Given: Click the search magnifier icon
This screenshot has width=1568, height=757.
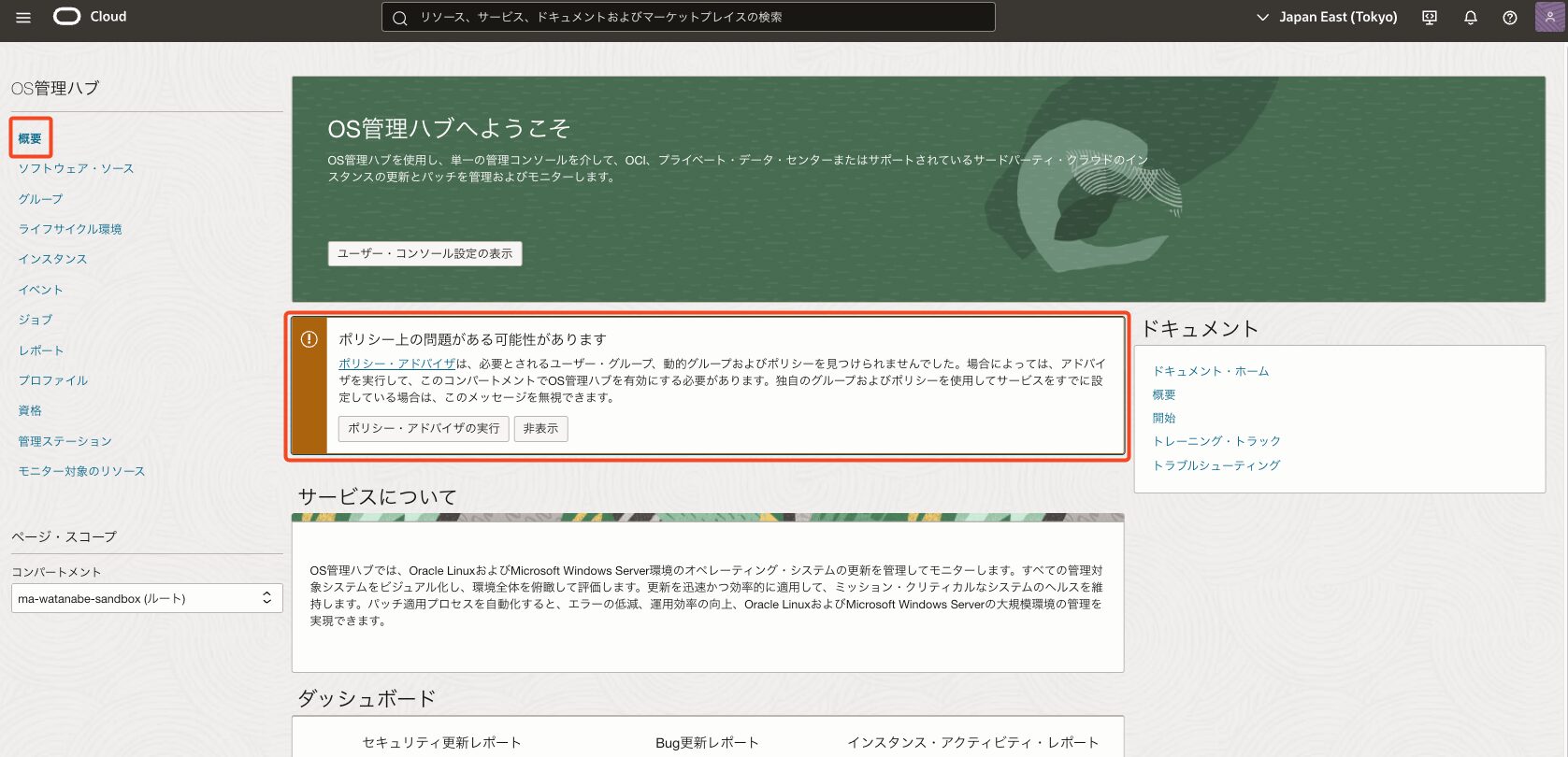Looking at the screenshot, I should point(400,18).
